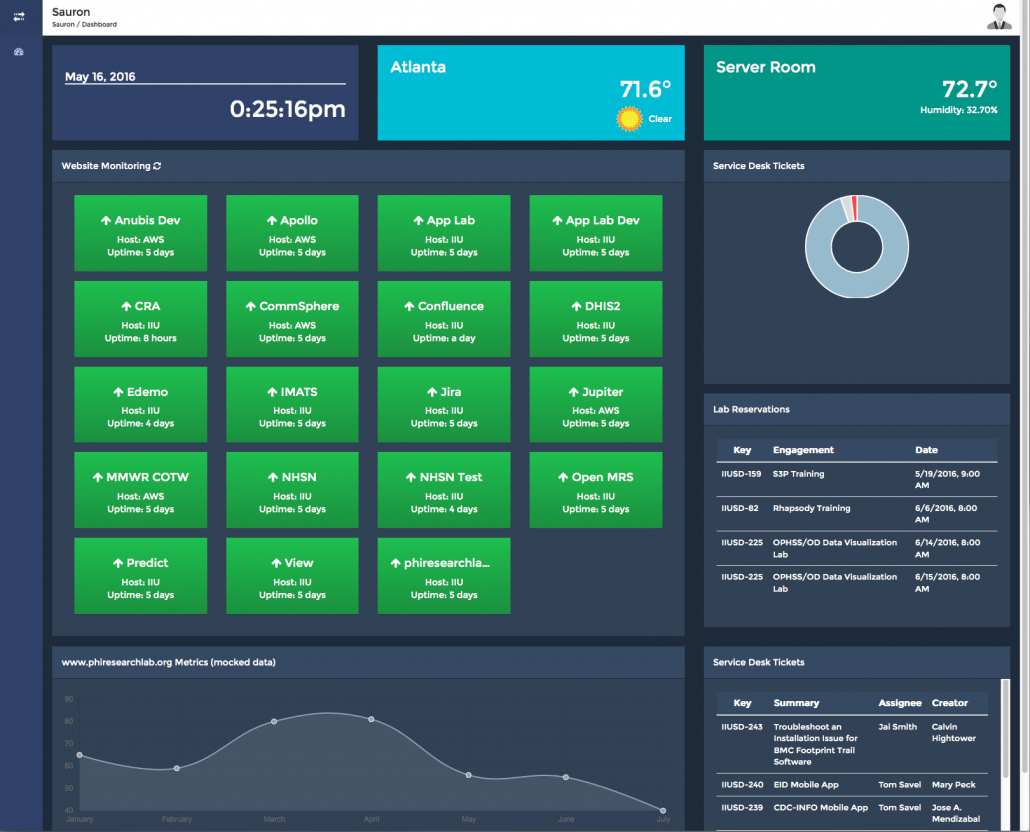This screenshot has height=832, width=1030.
Task: Click the Creator column header
Action: coord(950,703)
